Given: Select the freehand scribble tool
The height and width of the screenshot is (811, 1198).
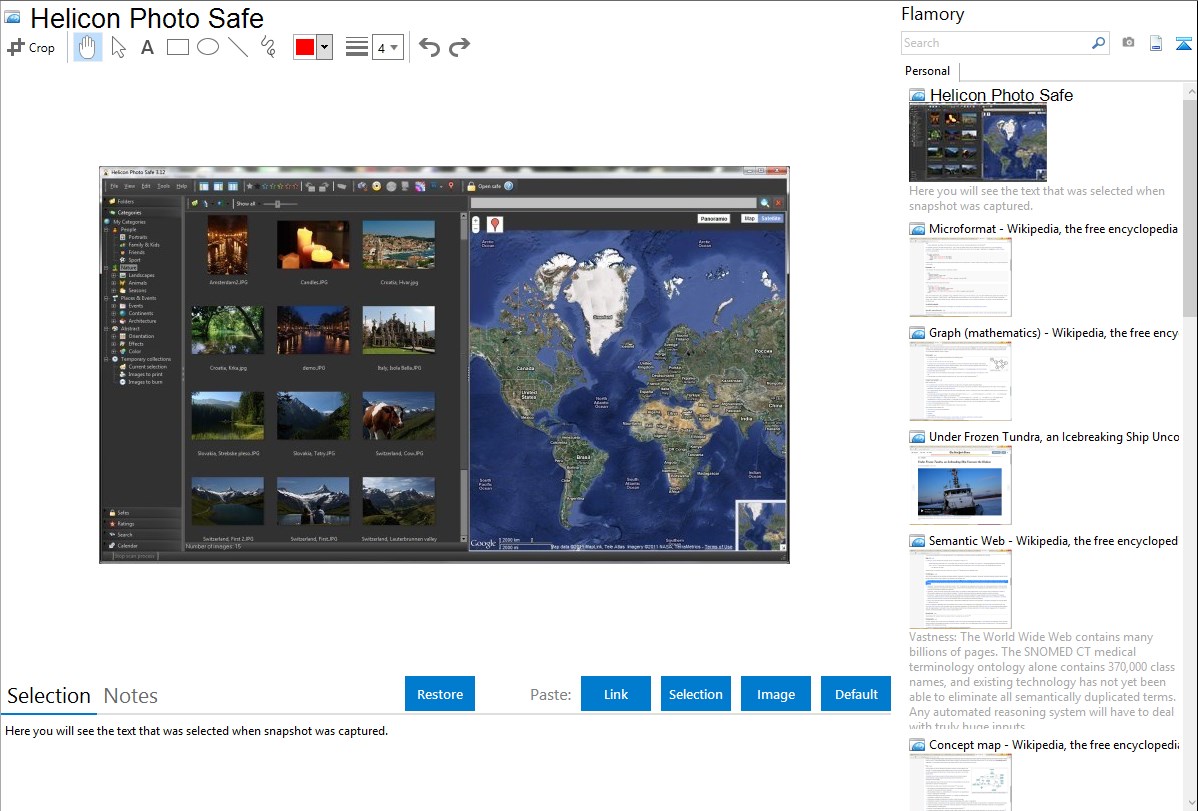Looking at the screenshot, I should [268, 47].
